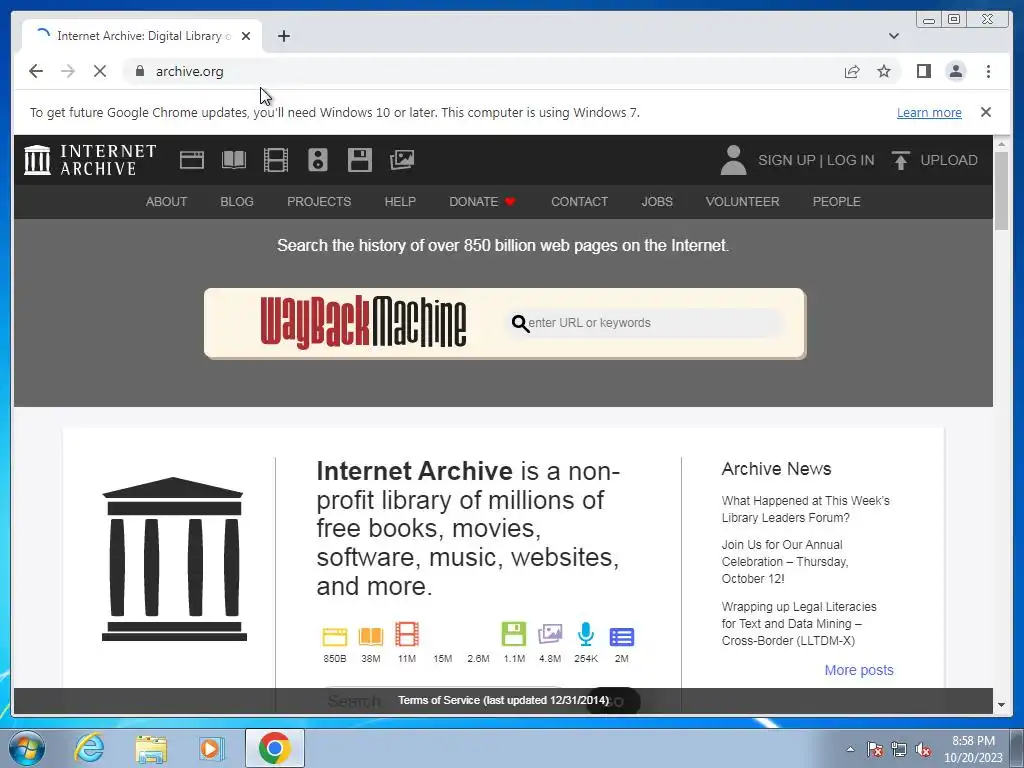Open Join Us for Our Annual Celebration post
Viewport: 1024px width, 768px height.
(785, 562)
